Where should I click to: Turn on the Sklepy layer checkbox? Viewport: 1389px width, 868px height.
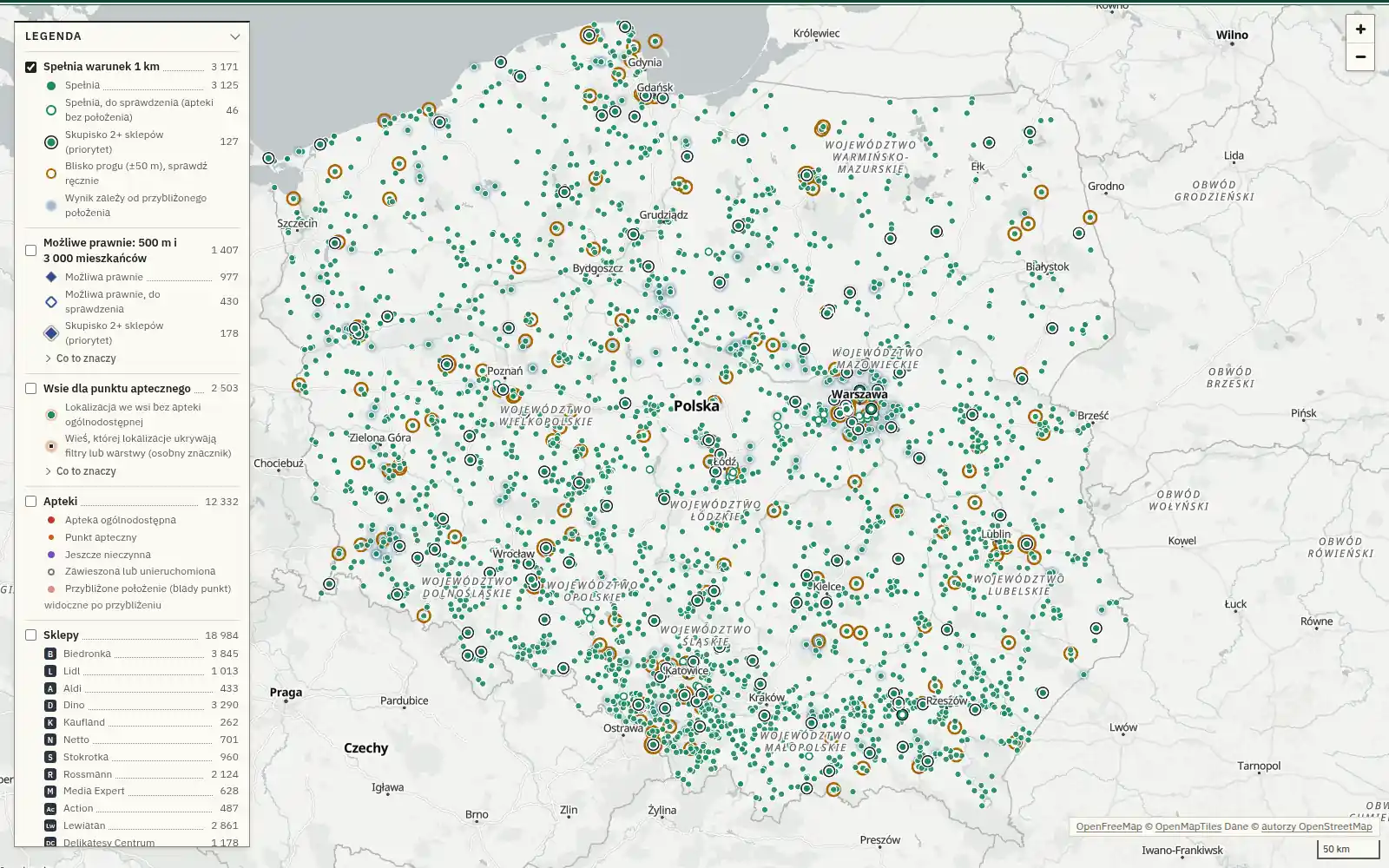click(x=31, y=635)
